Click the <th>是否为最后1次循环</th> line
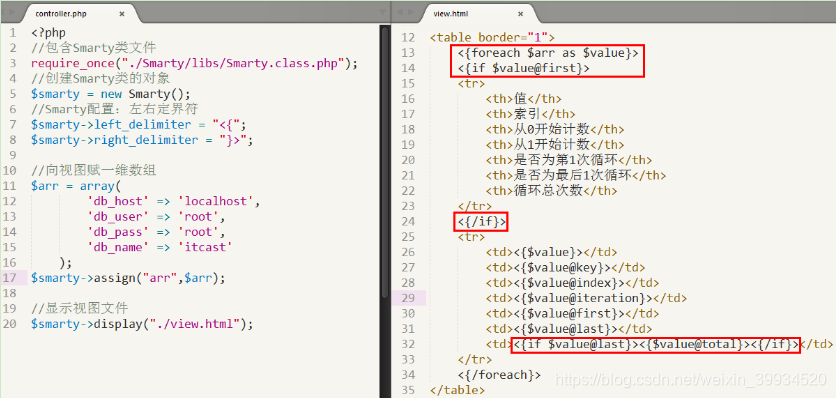Viewport: 836px width, 398px height. tap(576, 175)
